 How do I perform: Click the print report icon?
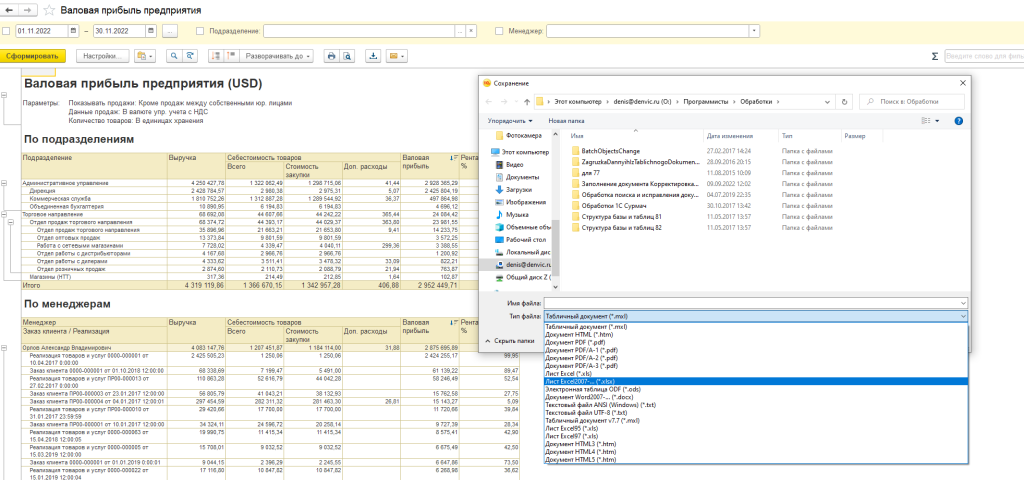[x=332, y=56]
